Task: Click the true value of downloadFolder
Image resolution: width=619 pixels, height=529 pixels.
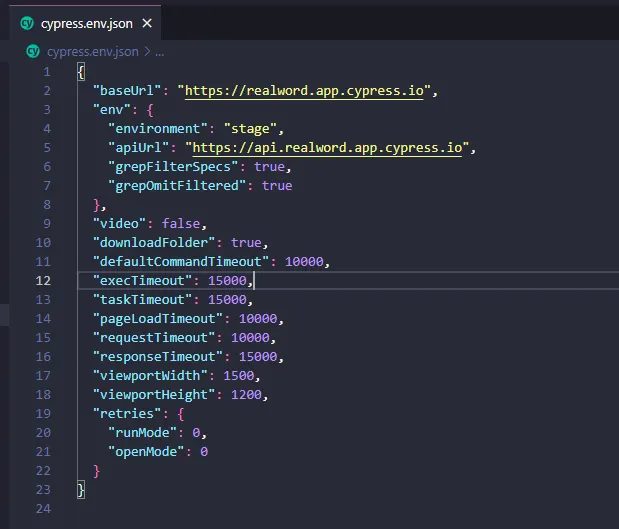Action: (246, 243)
